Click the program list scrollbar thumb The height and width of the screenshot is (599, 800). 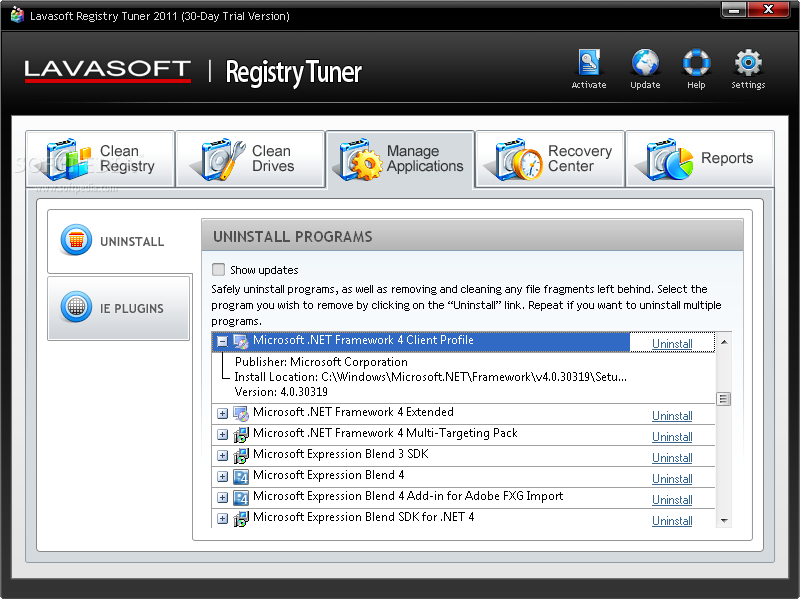point(723,399)
